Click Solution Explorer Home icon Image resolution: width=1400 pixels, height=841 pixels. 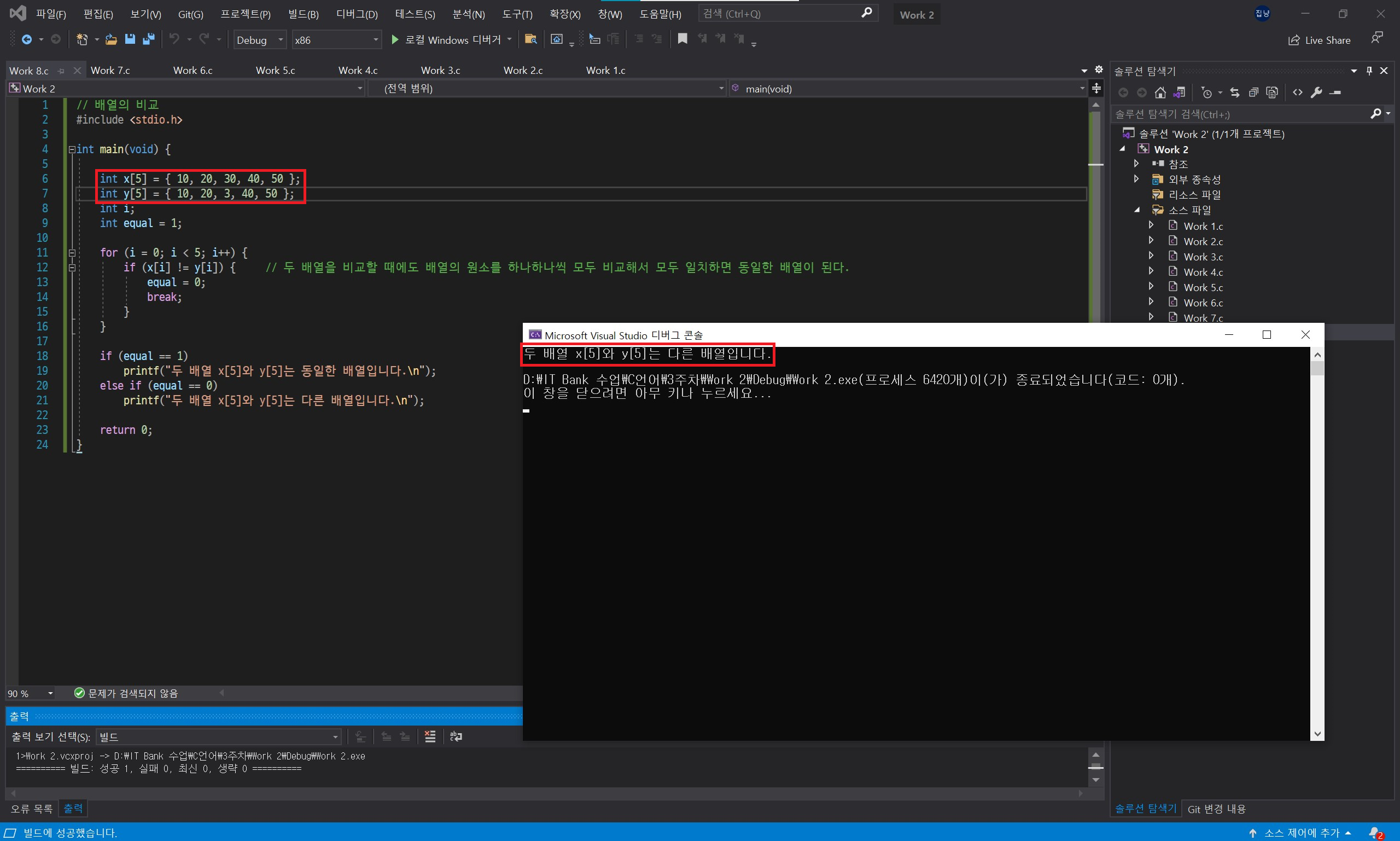(x=1160, y=92)
